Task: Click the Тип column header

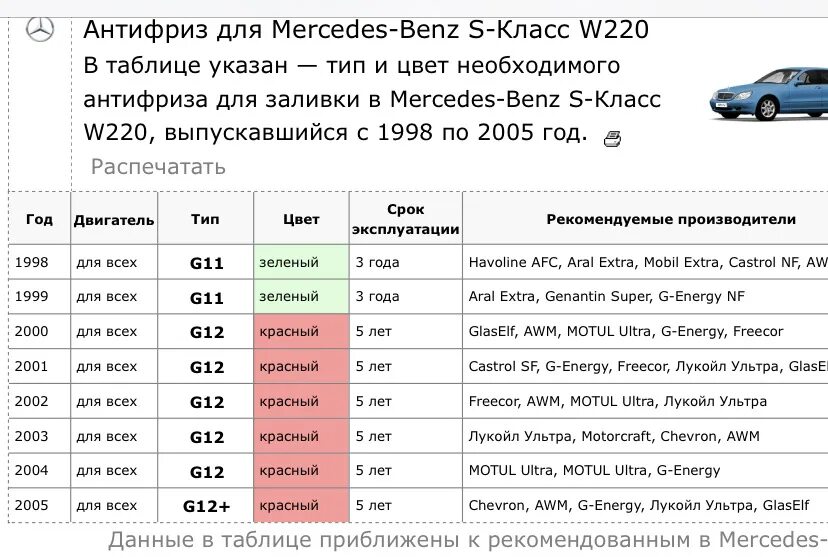Action: [x=205, y=219]
